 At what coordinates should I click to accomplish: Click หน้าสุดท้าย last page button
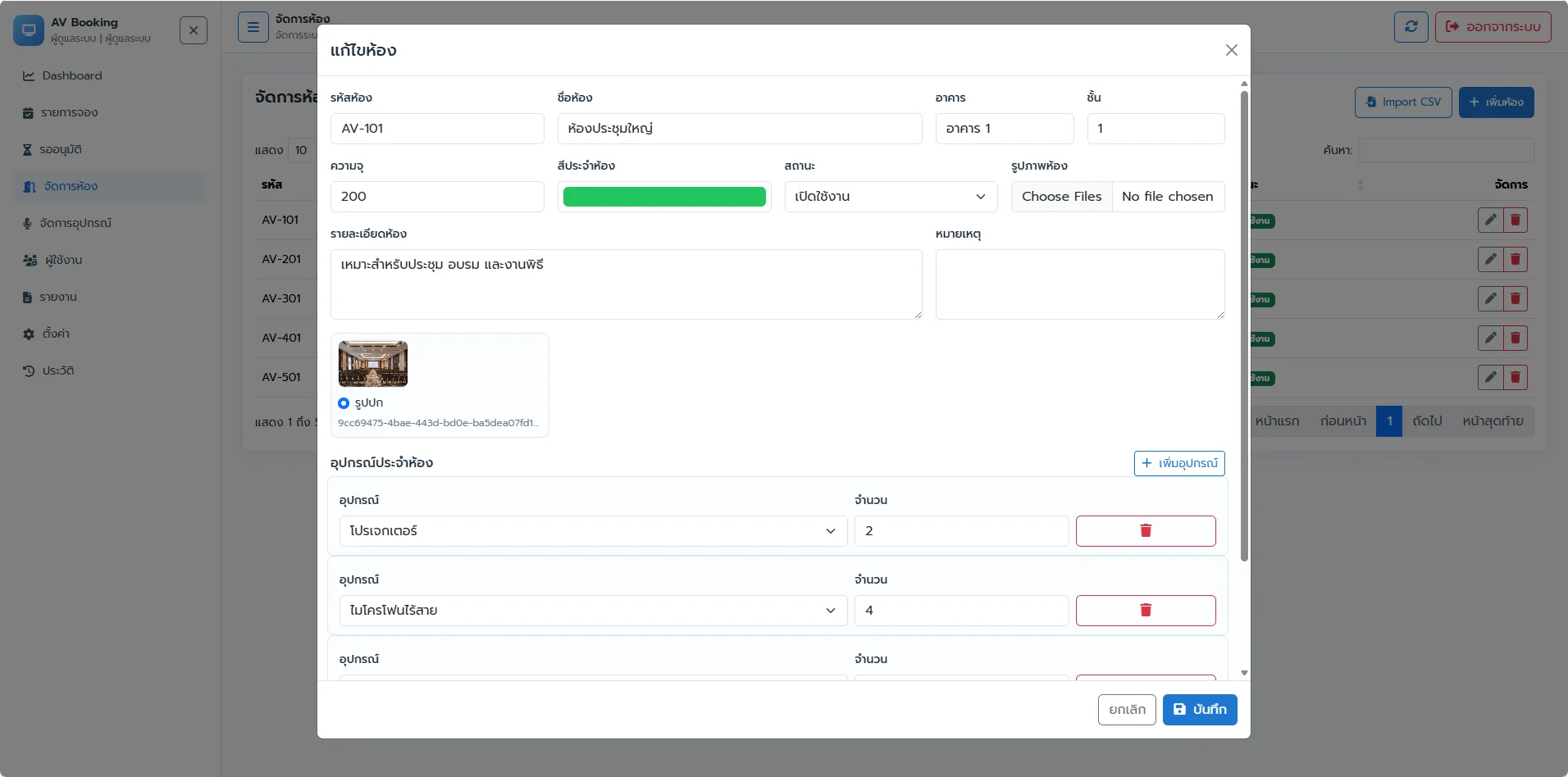[x=1493, y=421]
